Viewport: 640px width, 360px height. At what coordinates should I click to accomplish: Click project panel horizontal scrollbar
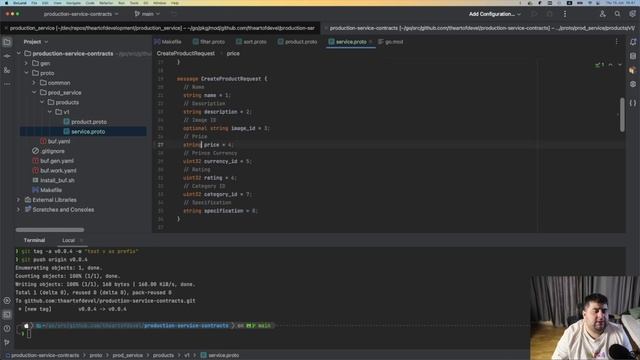coord(50,230)
